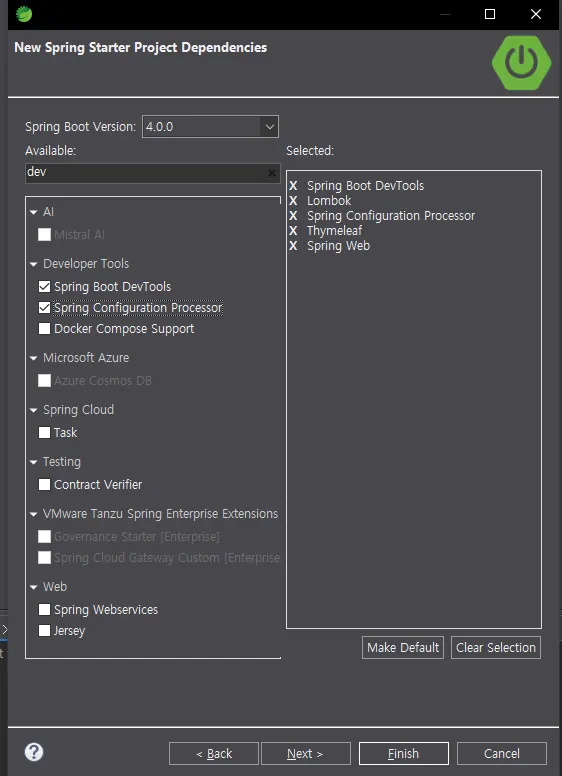The height and width of the screenshot is (776, 562).
Task: Remove Lombok using its X icon
Action: tap(293, 200)
